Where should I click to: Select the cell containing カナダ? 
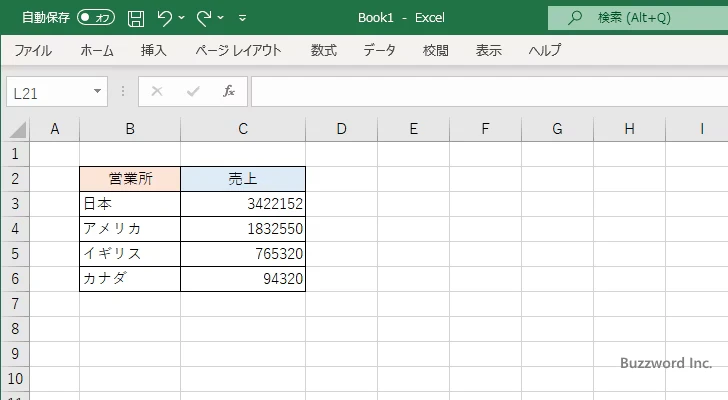coord(130,279)
